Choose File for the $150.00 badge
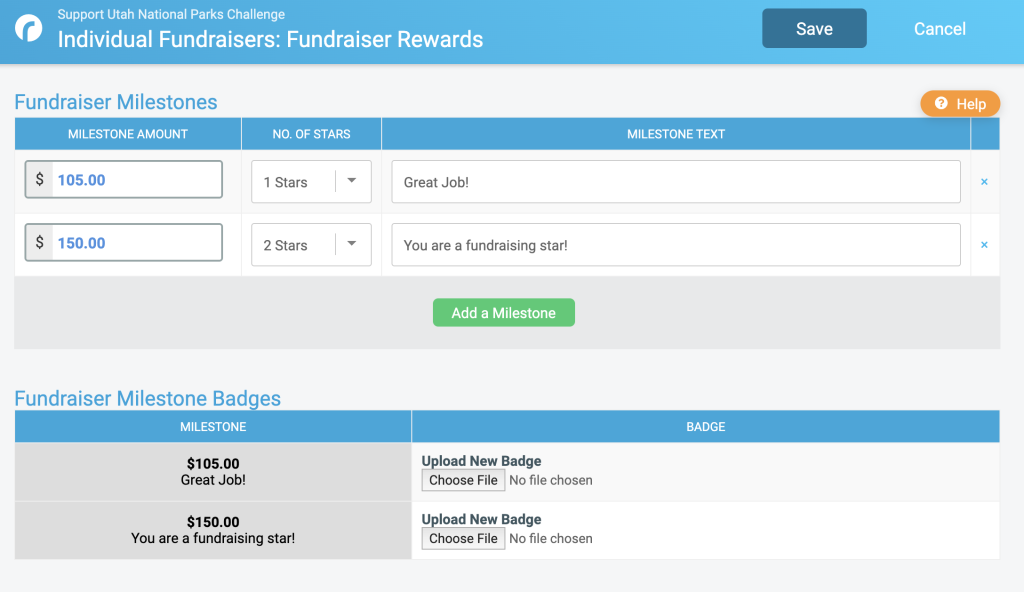 [x=463, y=538]
